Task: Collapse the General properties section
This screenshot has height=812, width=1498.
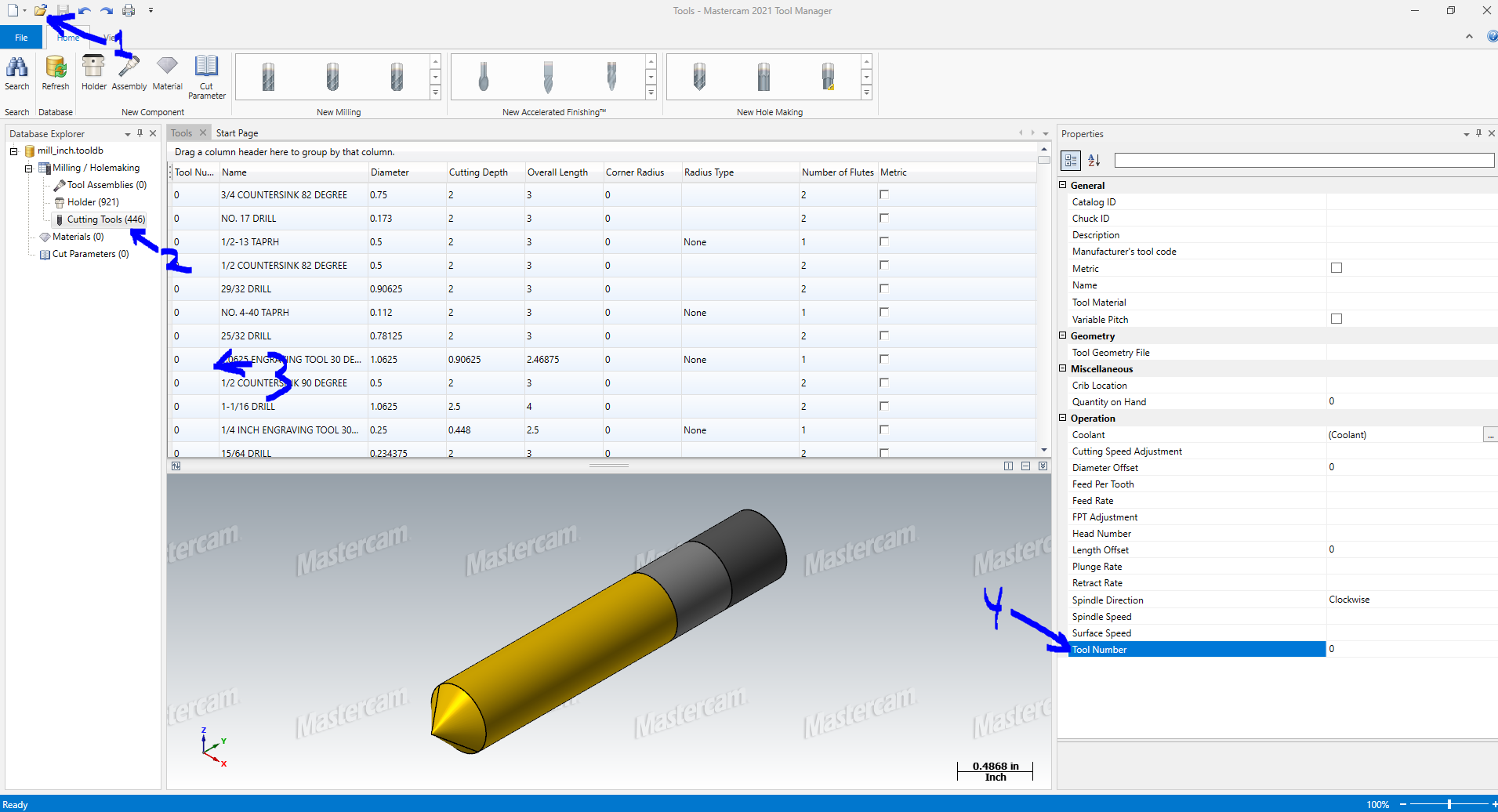Action: 1063,185
